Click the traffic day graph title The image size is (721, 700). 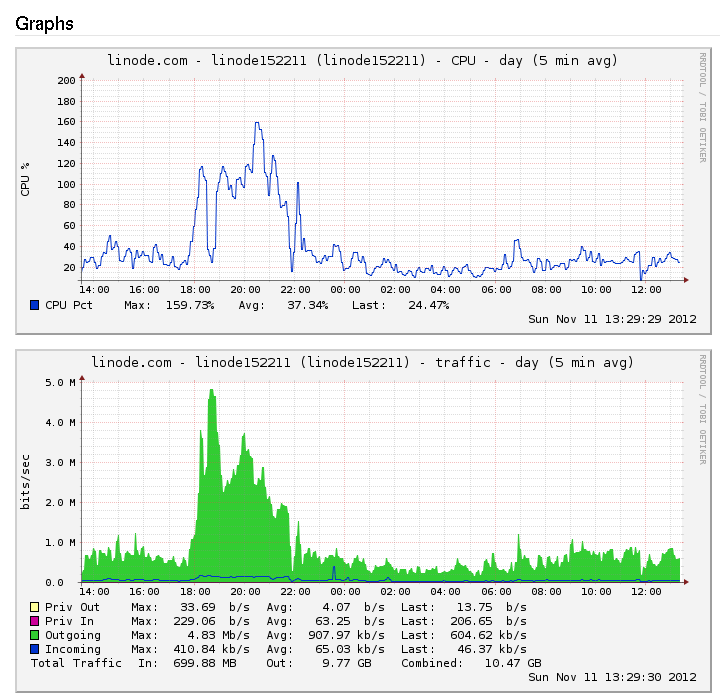pyautogui.click(x=362, y=362)
